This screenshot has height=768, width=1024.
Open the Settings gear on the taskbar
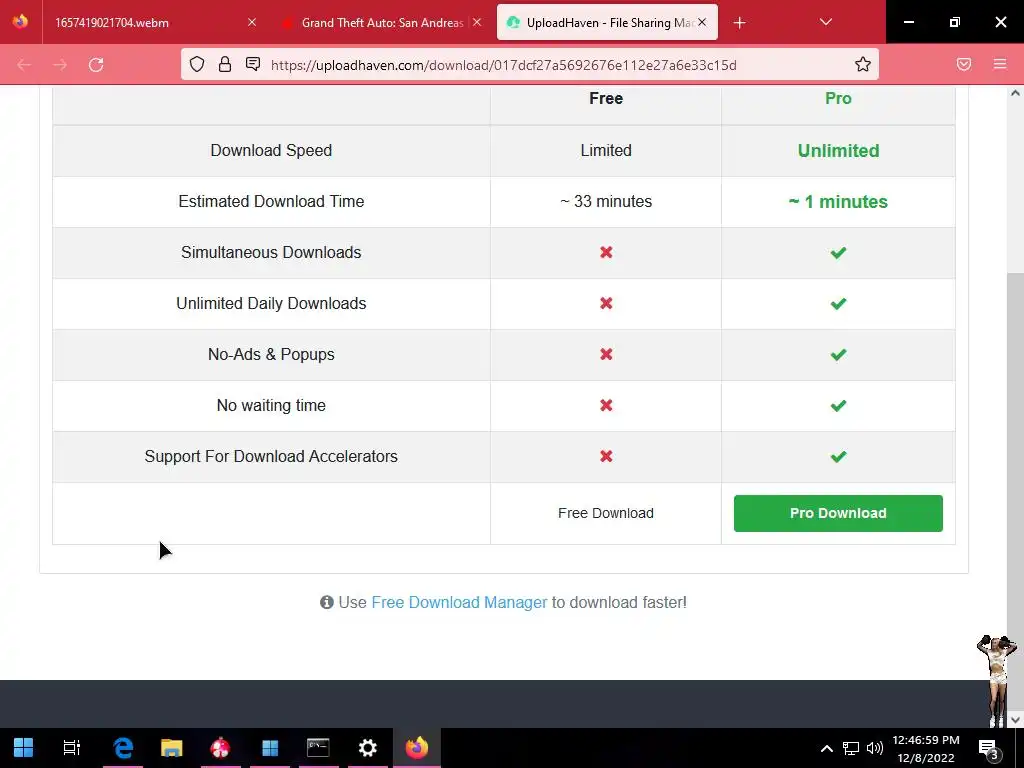coord(368,747)
